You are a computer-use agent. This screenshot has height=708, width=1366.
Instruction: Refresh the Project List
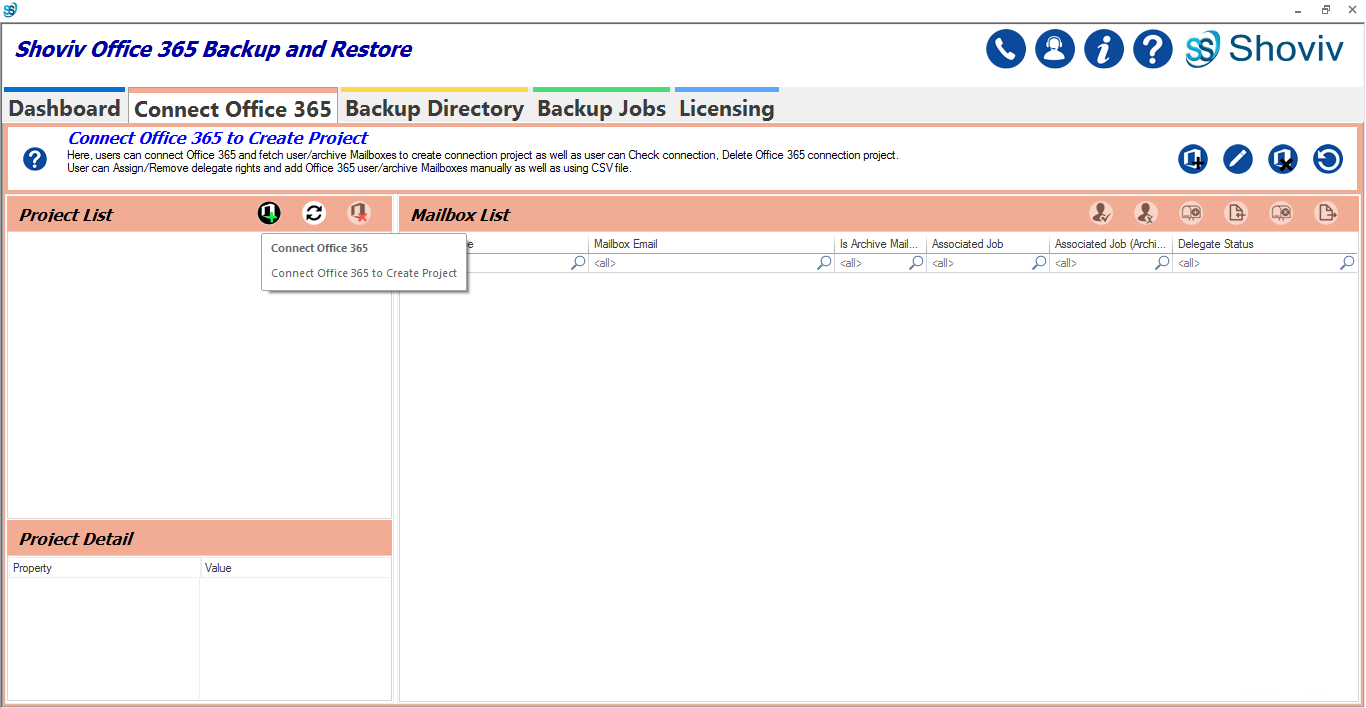(314, 213)
